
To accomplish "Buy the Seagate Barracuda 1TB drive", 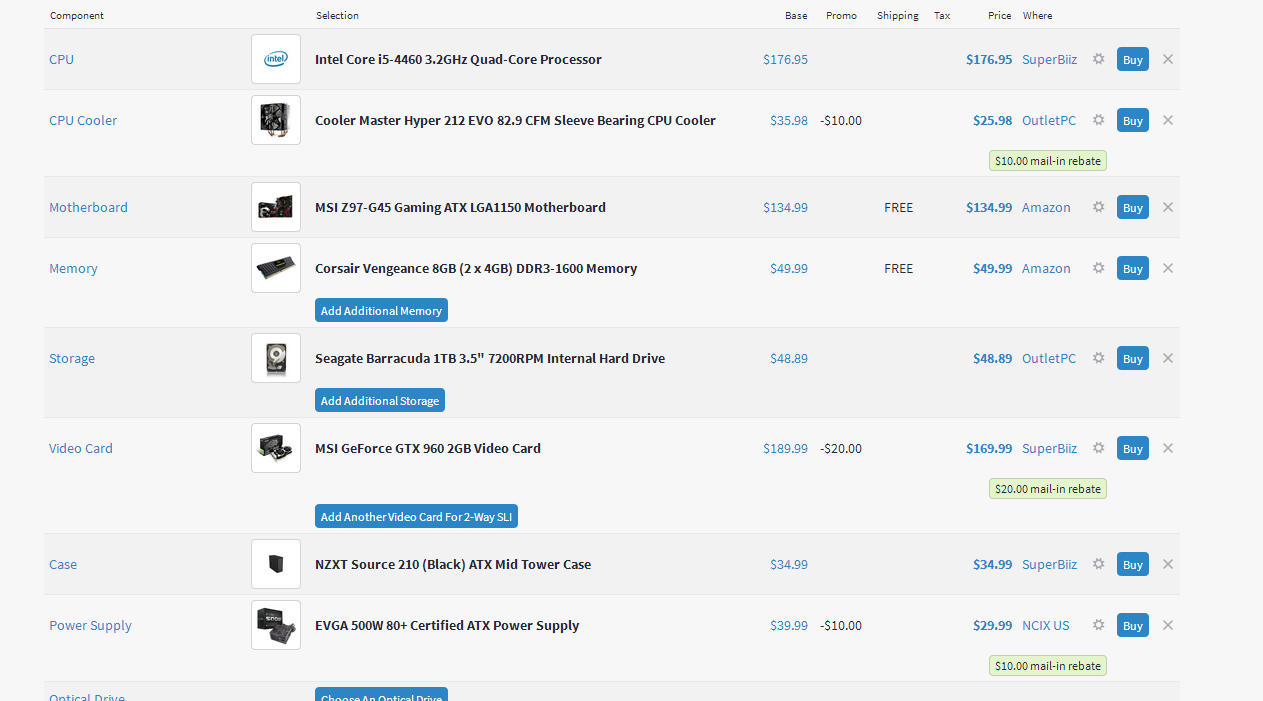I will pos(1133,358).
